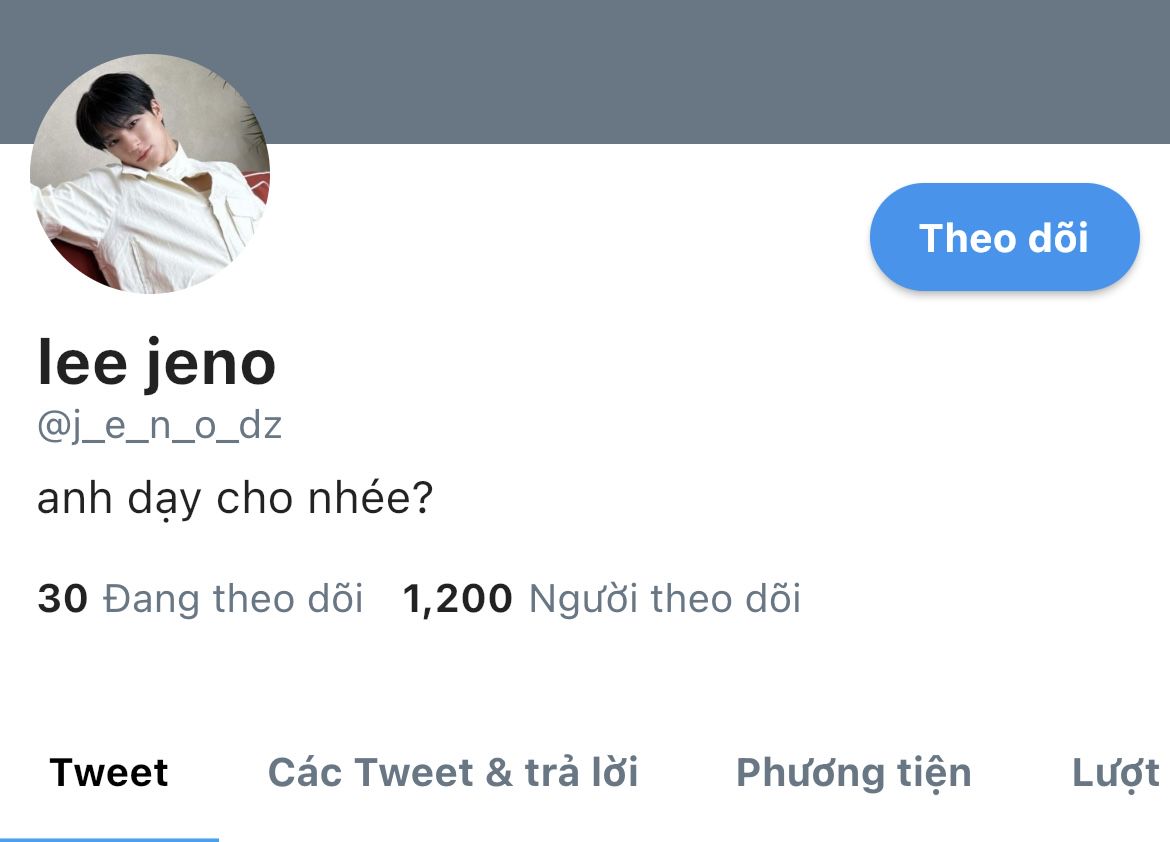Click the @j_e_n_o_dz username handle

tap(160, 425)
